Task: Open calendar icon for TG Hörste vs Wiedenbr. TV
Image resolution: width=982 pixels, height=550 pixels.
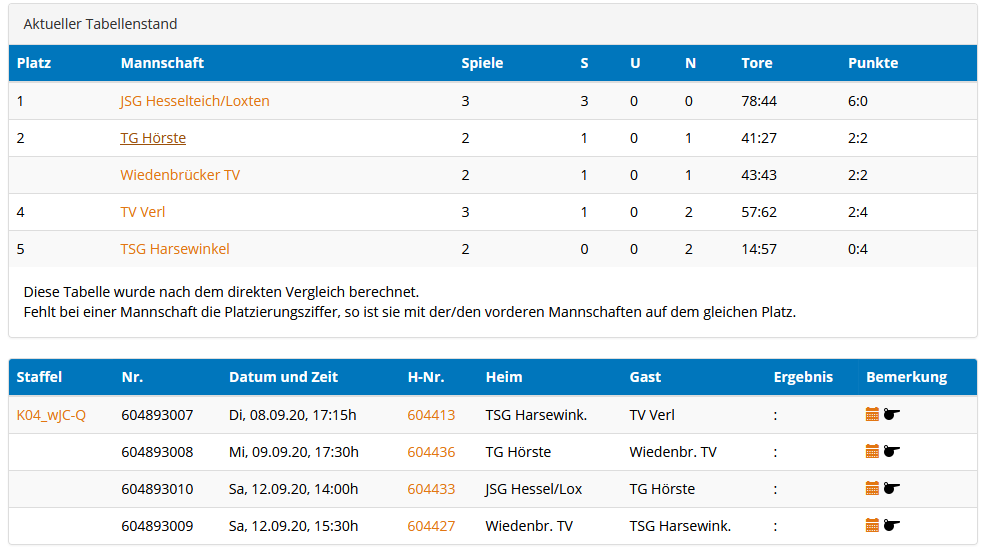Action: point(872,452)
